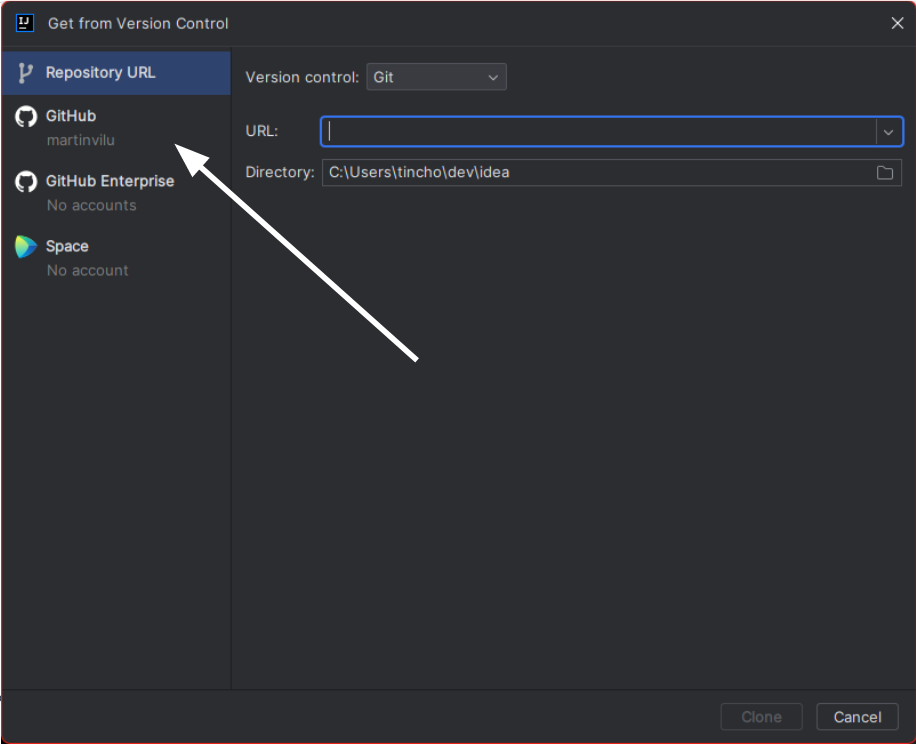
Task: Click the Clone button
Action: (761, 717)
